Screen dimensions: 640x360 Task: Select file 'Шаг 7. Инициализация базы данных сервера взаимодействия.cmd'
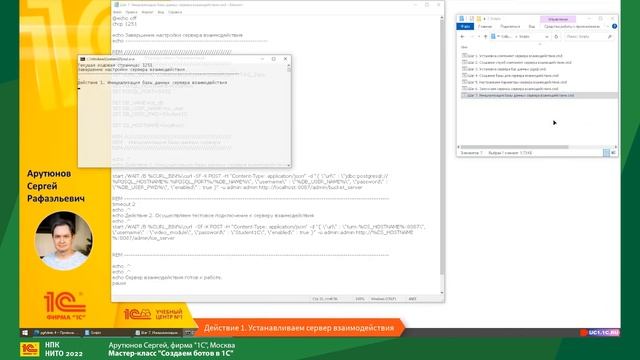point(539,95)
